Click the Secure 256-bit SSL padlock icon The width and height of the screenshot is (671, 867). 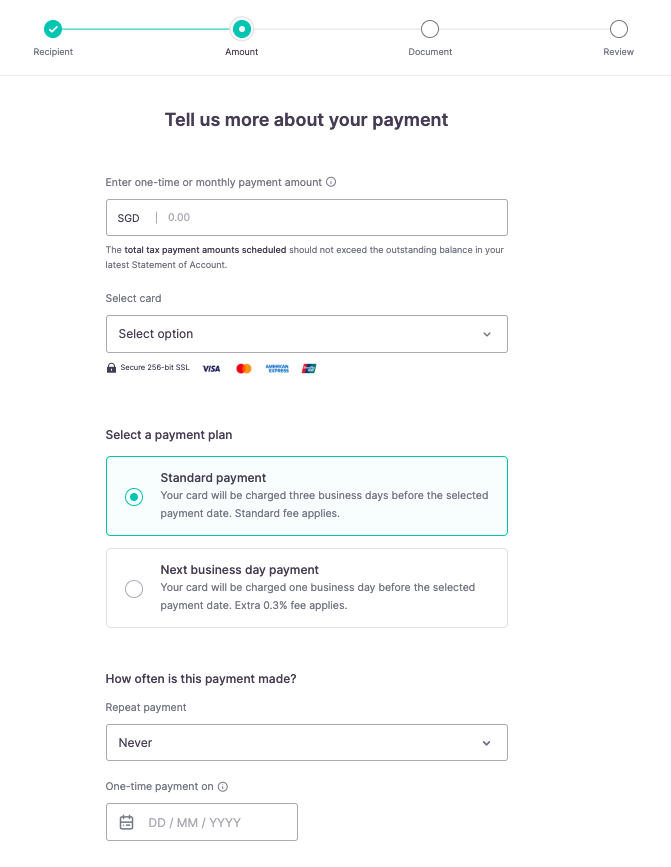coord(112,369)
